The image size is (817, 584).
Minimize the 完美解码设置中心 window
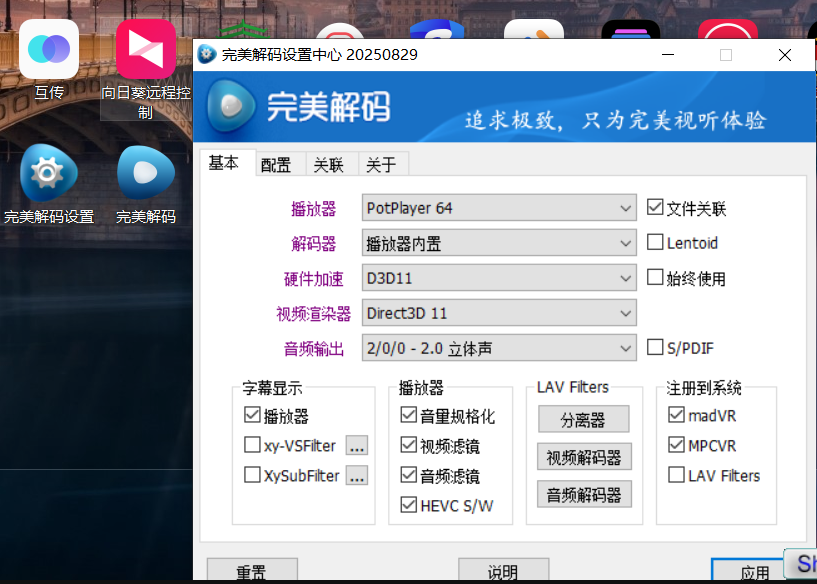click(668, 55)
